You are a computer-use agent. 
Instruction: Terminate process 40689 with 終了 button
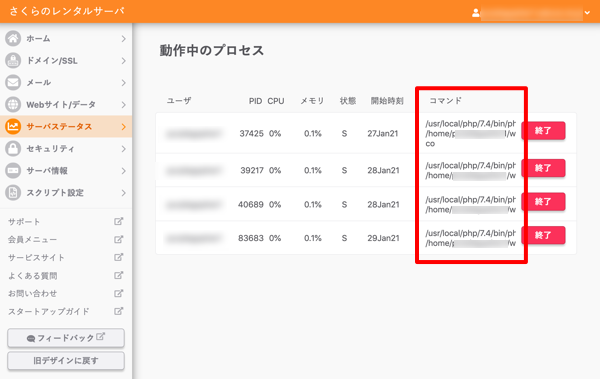(543, 201)
